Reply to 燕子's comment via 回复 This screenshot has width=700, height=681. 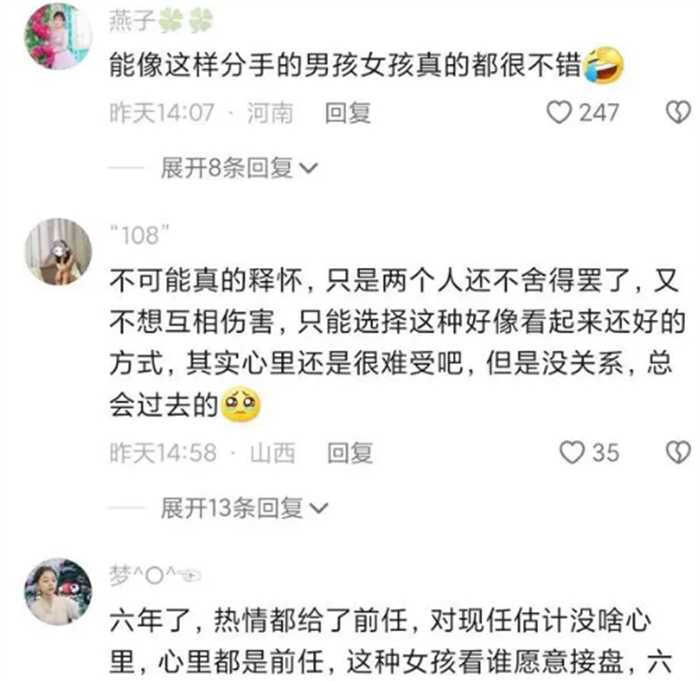[348, 113]
